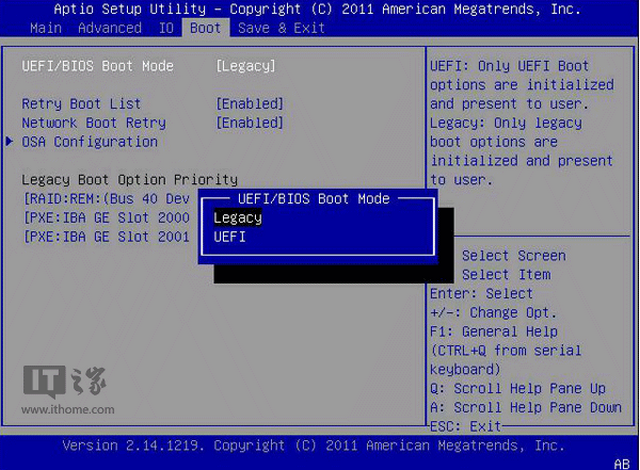Image resolution: width=640 pixels, height=470 pixels.
Task: Click the www.ithome.com link text
Action: pos(67,409)
